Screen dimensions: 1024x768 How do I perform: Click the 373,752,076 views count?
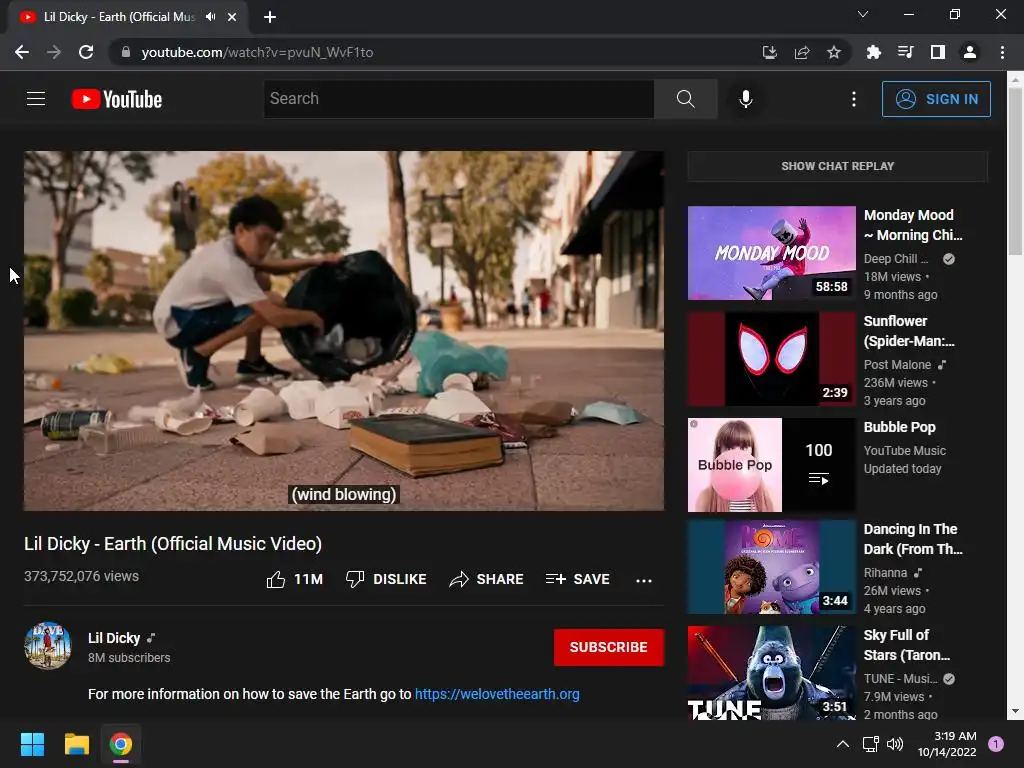click(82, 576)
